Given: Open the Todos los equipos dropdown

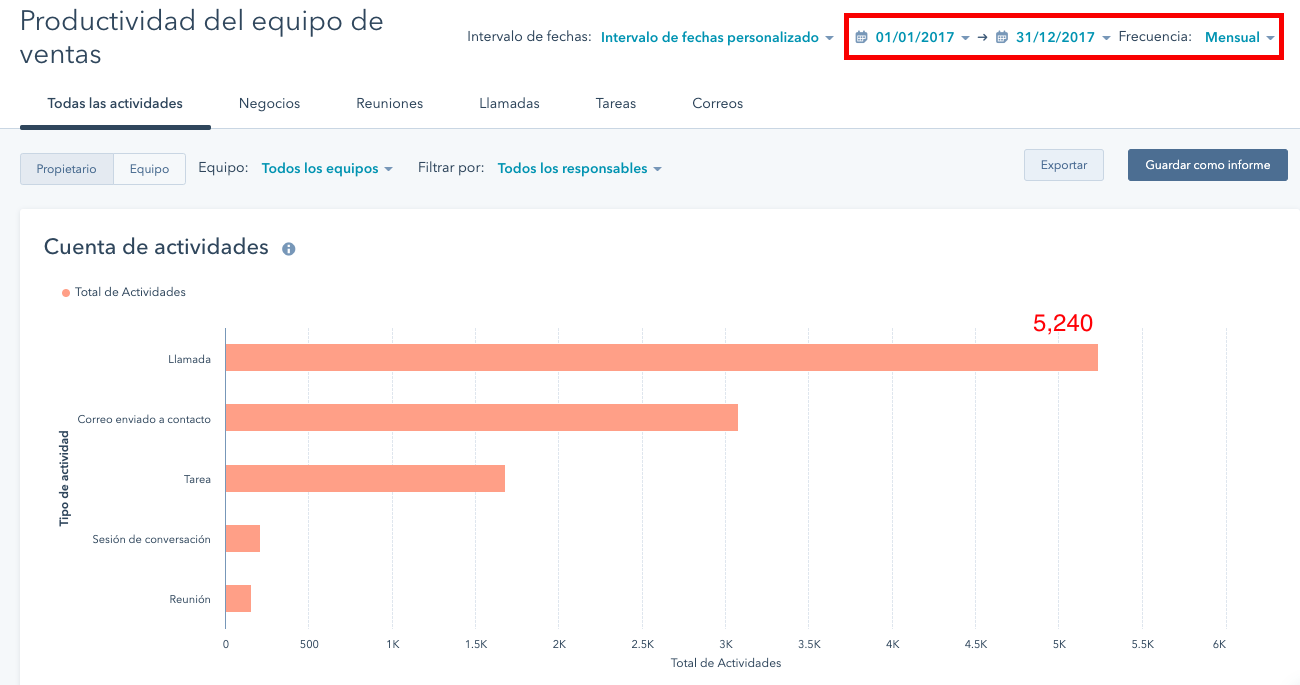Looking at the screenshot, I should [x=326, y=169].
